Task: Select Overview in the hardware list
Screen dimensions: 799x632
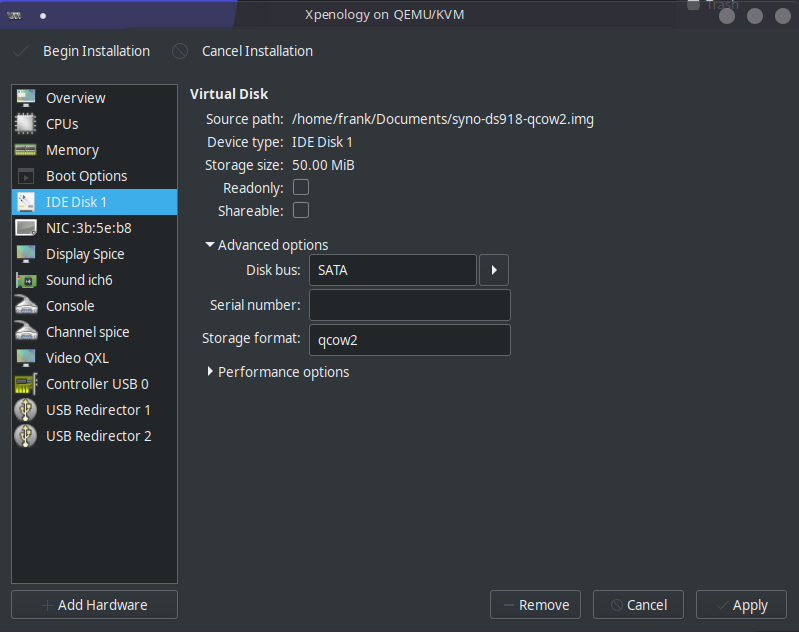Action: 94,98
